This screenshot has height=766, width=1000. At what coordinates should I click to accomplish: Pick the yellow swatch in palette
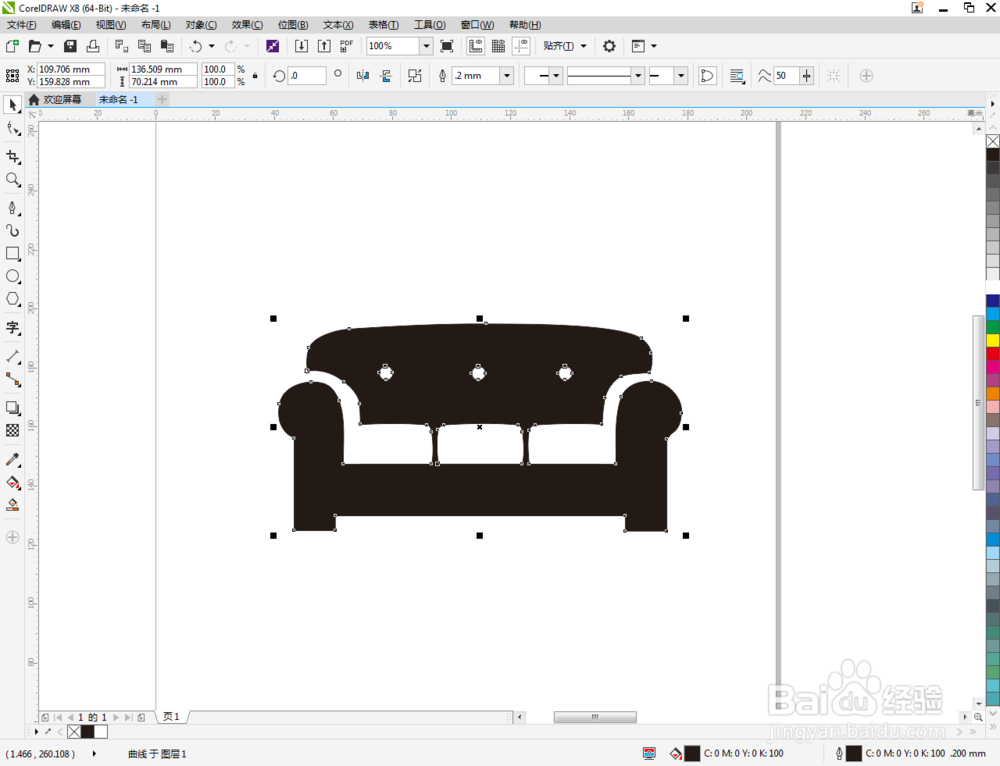[993, 340]
